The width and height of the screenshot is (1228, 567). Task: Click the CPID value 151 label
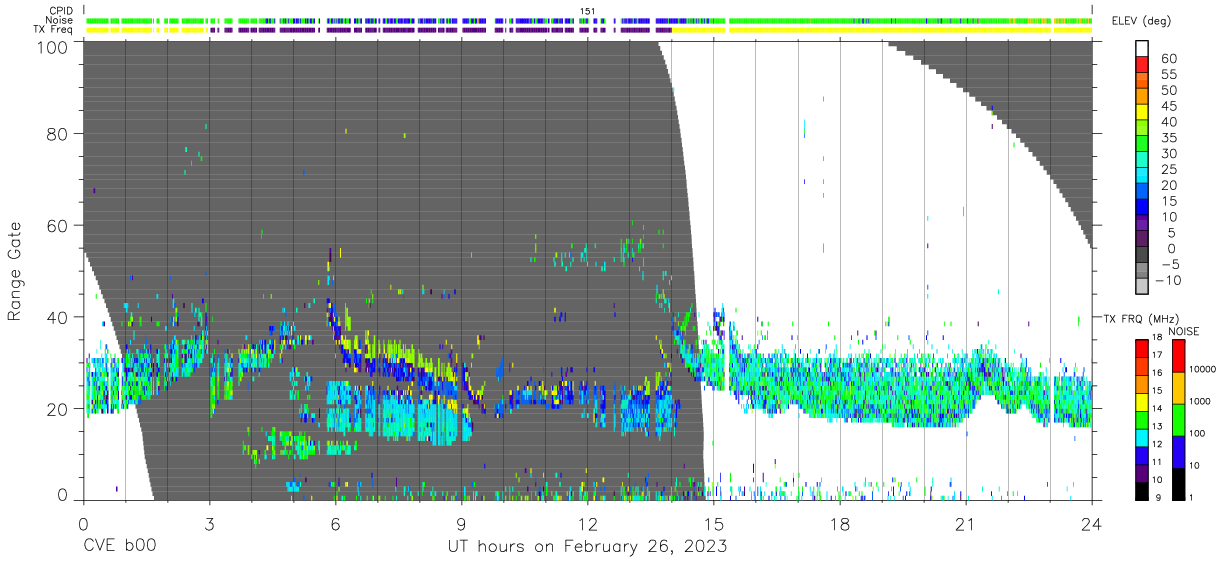[x=588, y=11]
